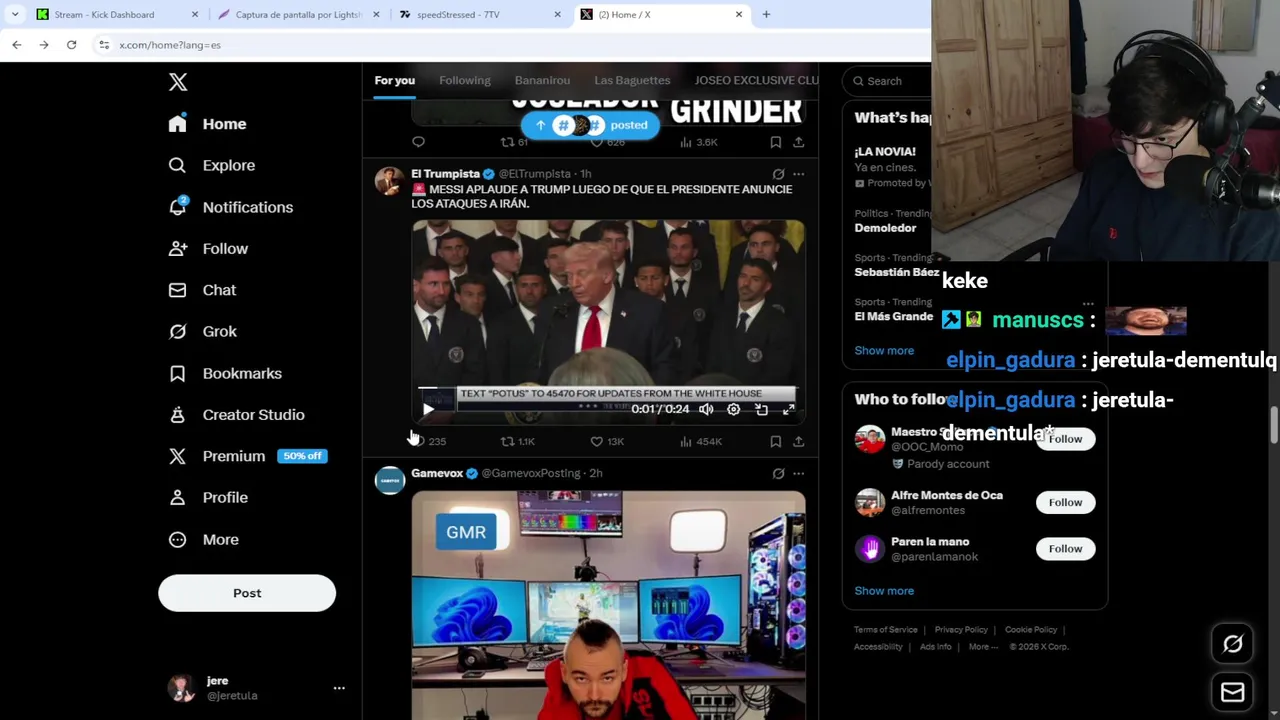Open browser tab search dropdown arrow

(14, 14)
